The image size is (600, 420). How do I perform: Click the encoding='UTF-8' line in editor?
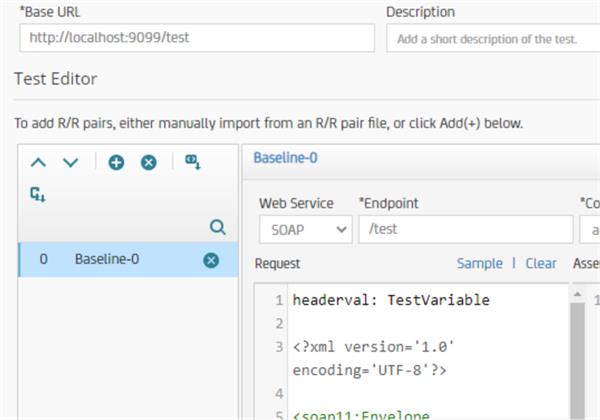pyautogui.click(x=369, y=370)
